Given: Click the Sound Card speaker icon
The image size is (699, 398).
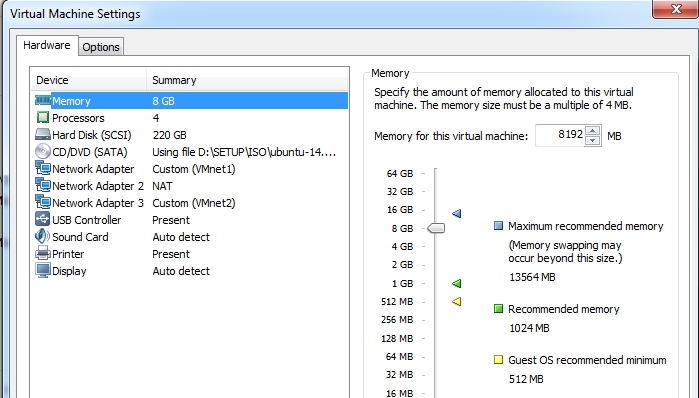Looking at the screenshot, I should click(x=43, y=236).
